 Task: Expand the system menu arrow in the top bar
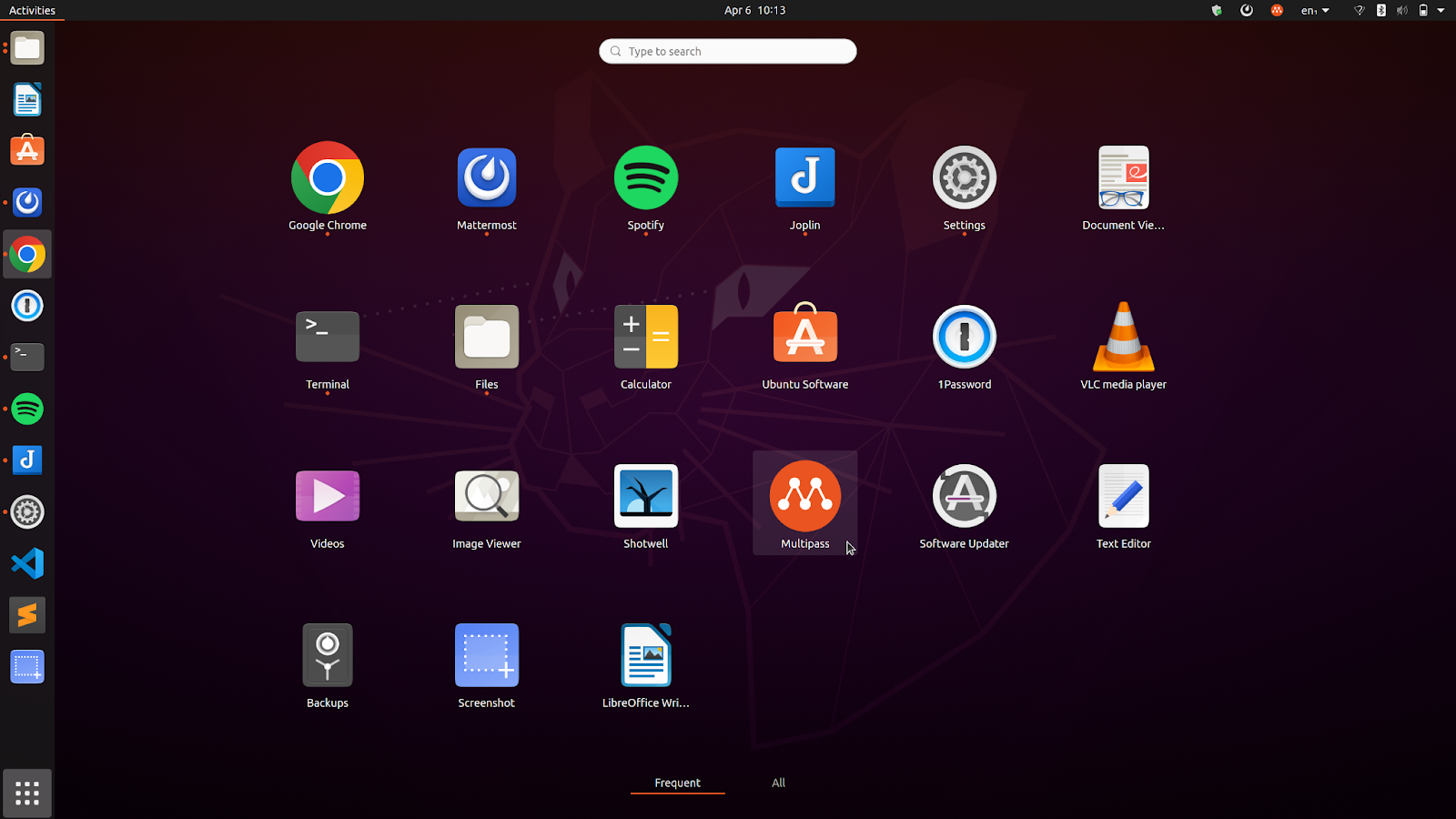1441,11
